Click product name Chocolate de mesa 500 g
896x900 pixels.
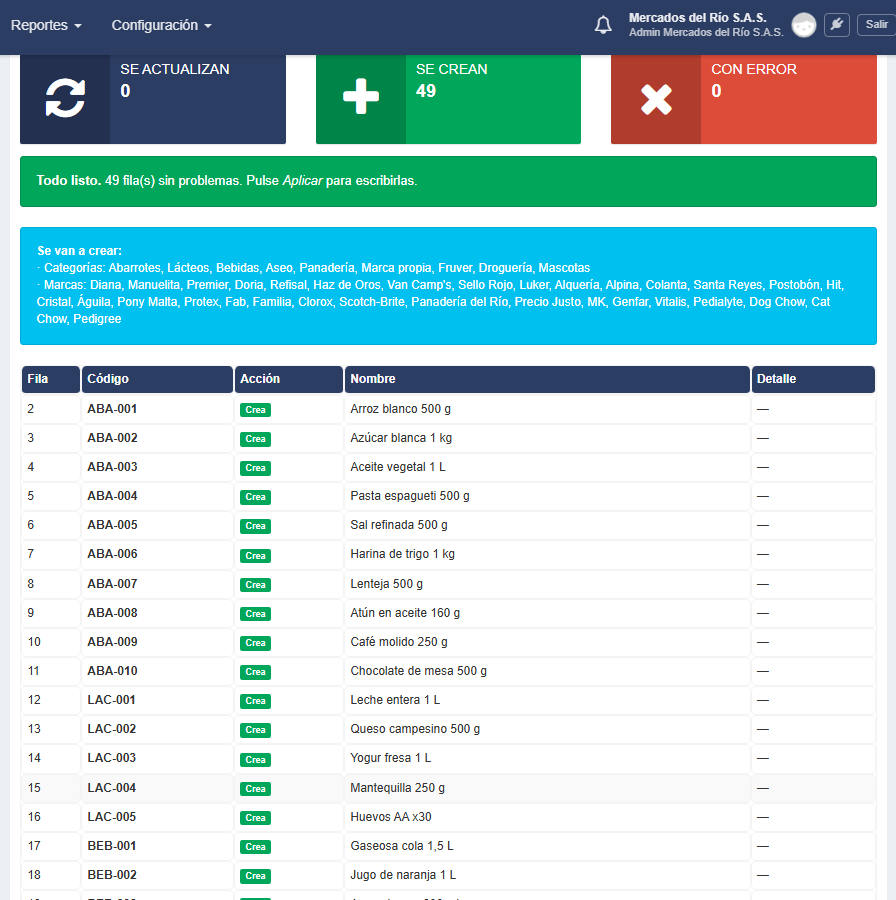[x=418, y=671]
